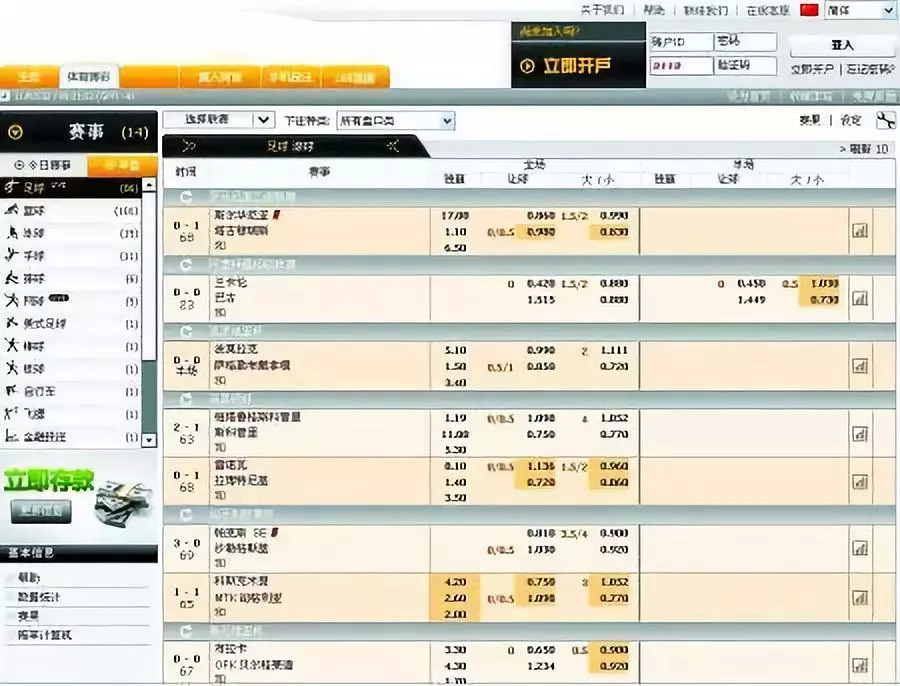Select the 飞镖 darts sport icon

point(11,413)
